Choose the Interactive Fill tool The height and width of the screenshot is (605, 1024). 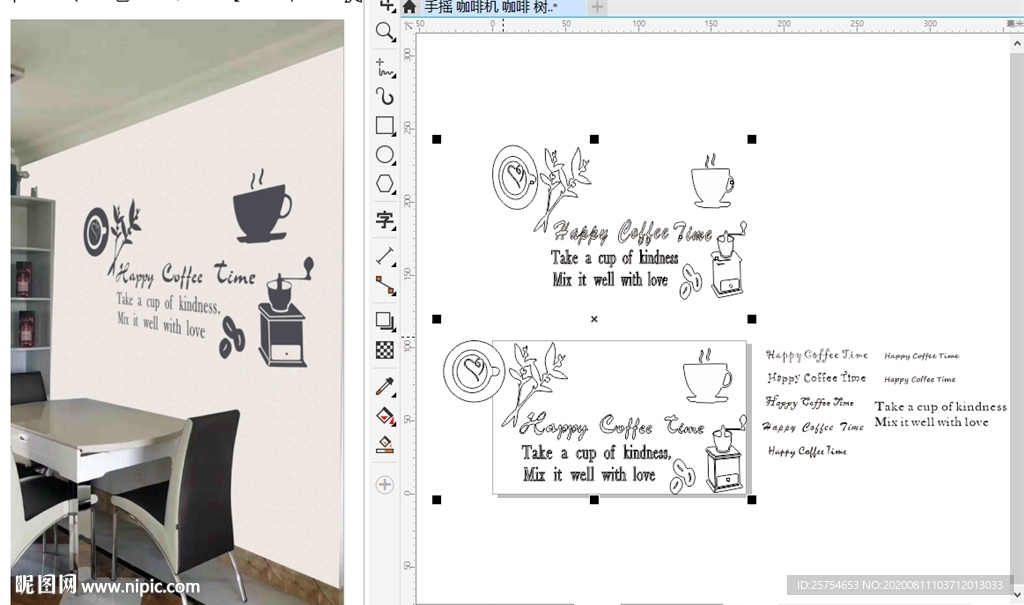pyautogui.click(x=385, y=416)
